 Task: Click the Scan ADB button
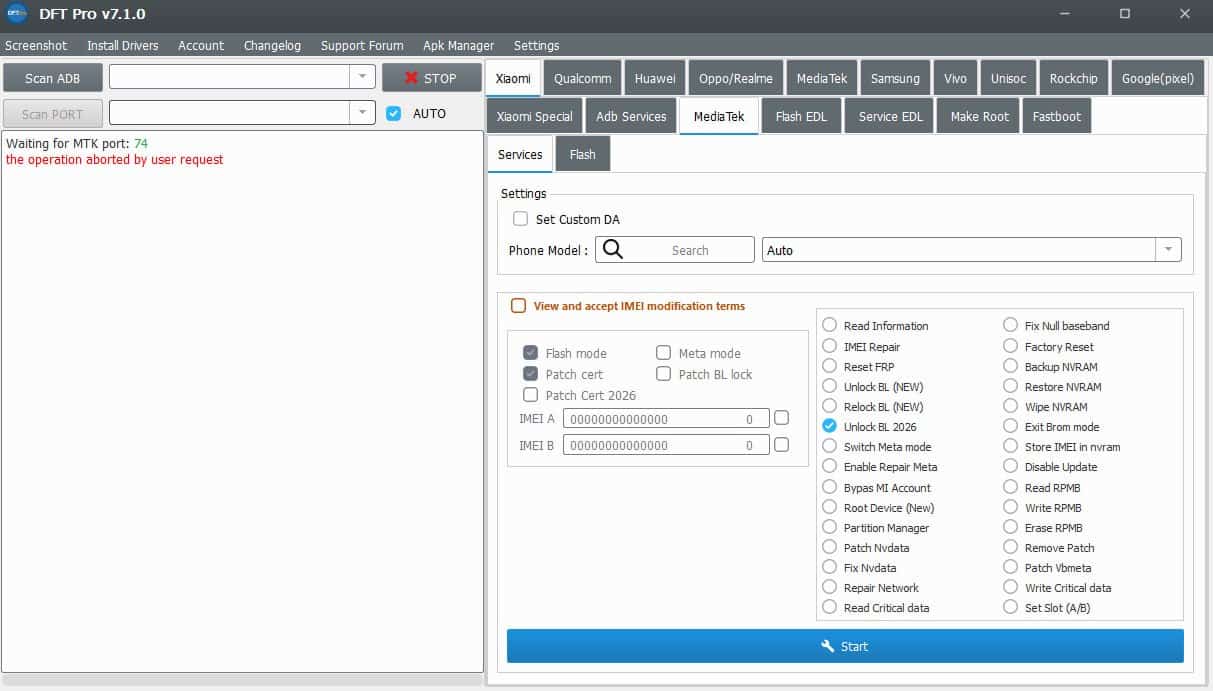pyautogui.click(x=53, y=78)
